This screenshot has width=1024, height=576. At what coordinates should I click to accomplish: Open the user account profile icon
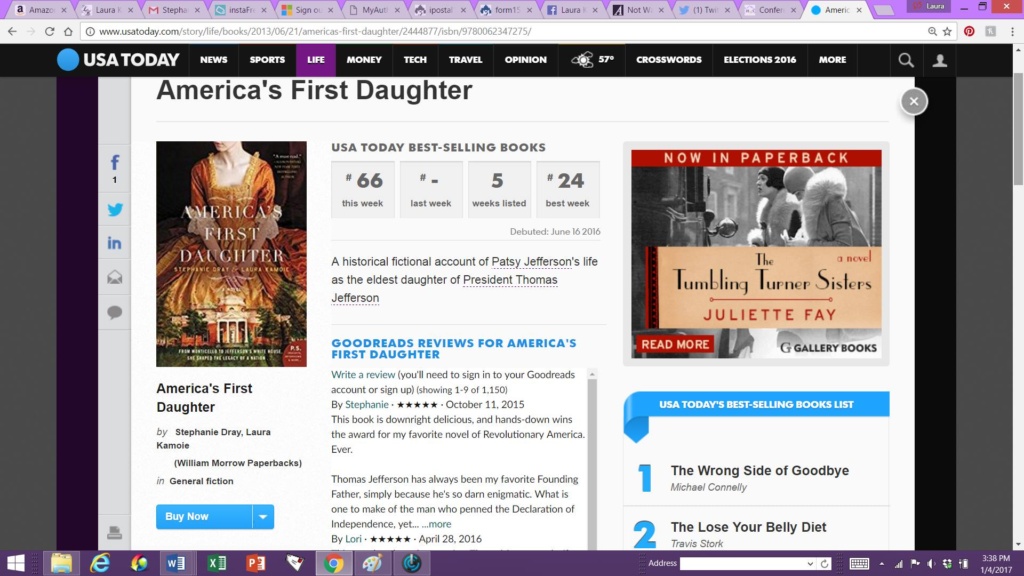coord(940,60)
